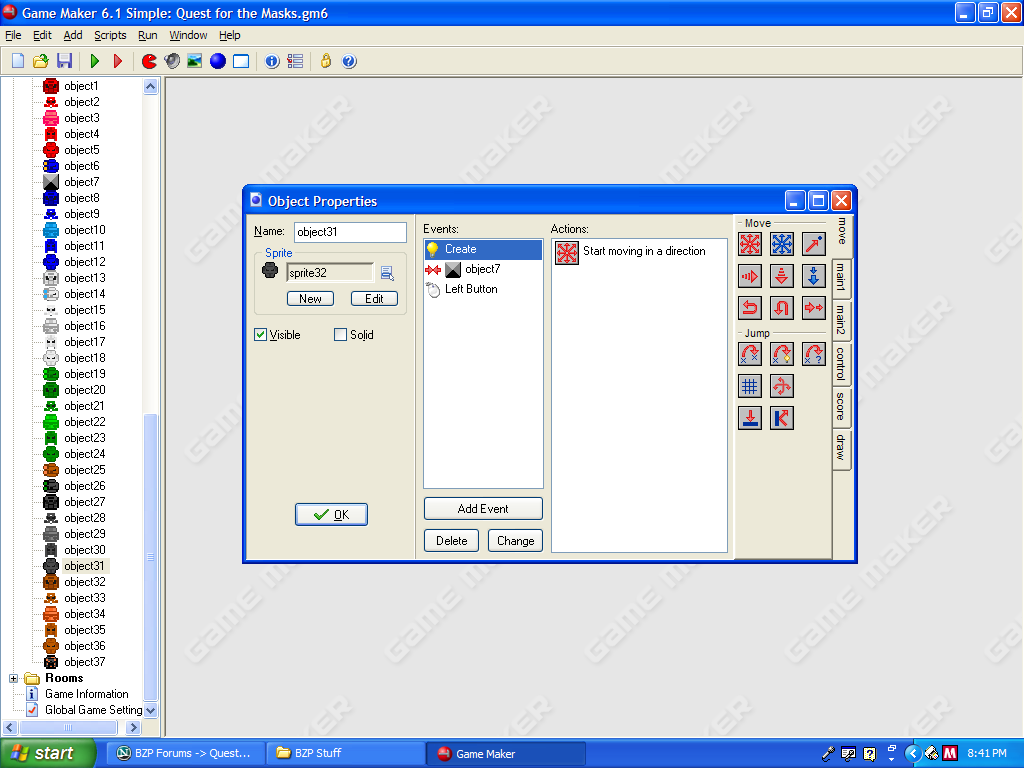The image size is (1024, 768).
Task: Switch to the main1 actions tab
Action: coord(841,278)
